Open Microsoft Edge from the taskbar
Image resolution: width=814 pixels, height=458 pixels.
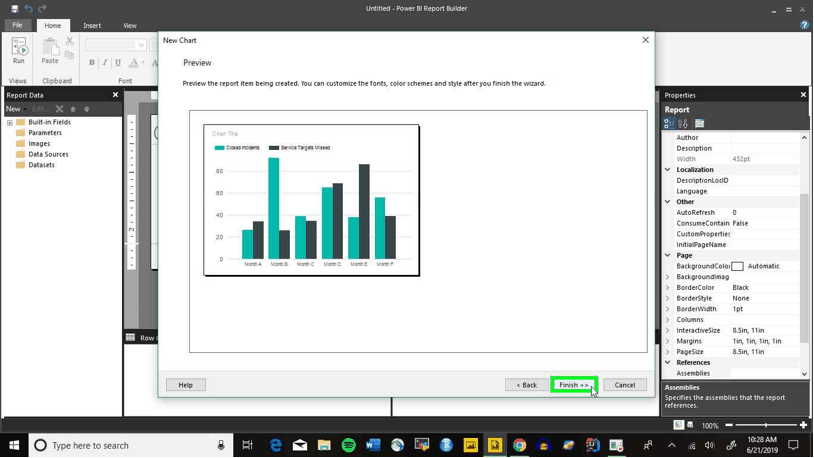pyautogui.click(x=275, y=445)
